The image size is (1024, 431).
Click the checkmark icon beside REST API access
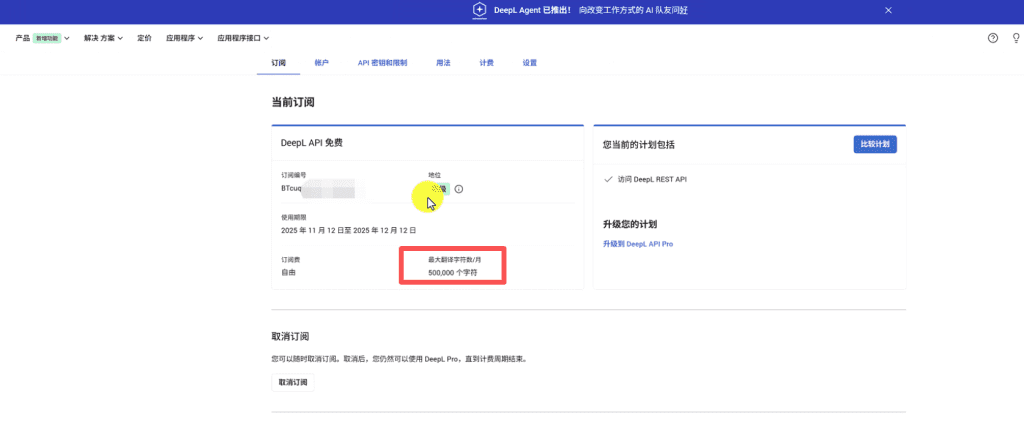point(608,179)
